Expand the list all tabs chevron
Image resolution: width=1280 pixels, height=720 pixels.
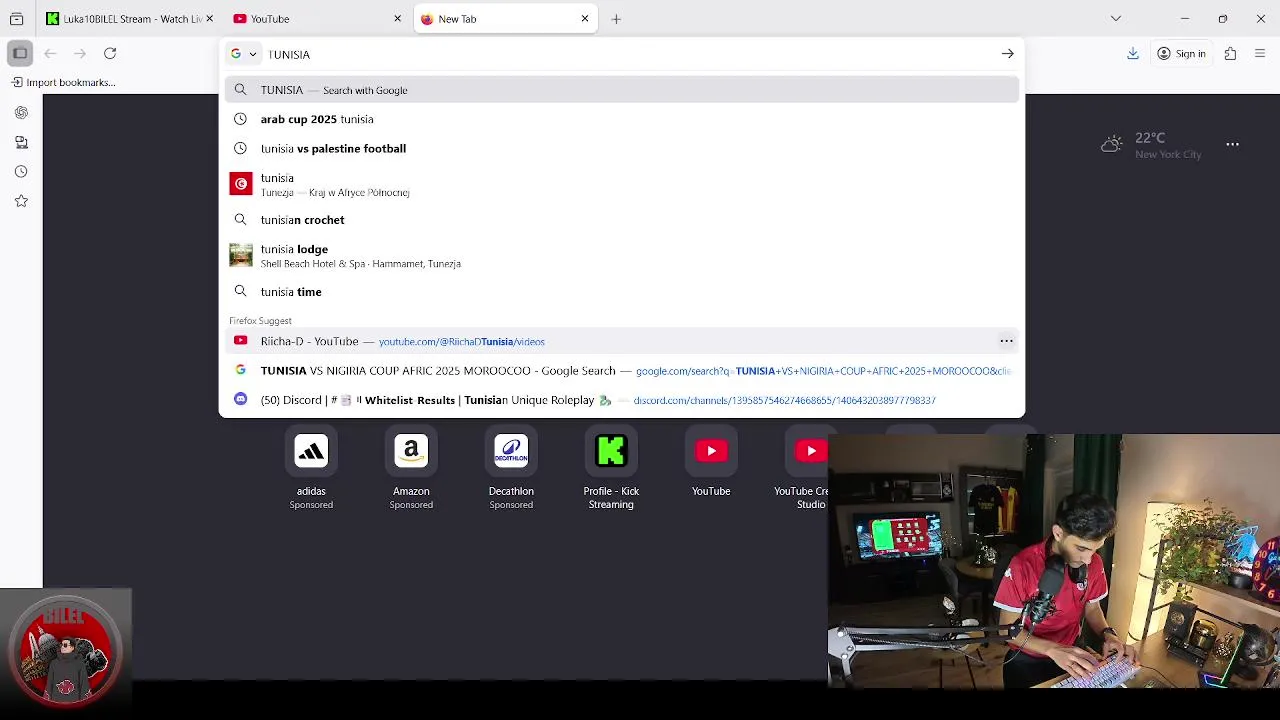coord(1116,19)
